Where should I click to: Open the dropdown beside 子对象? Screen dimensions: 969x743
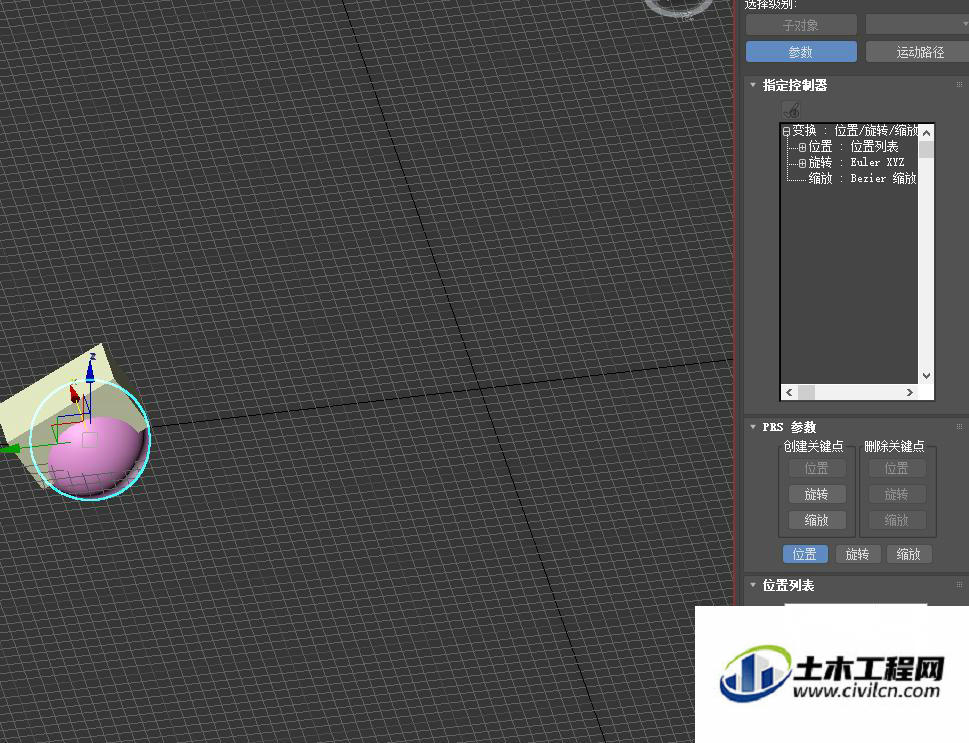[917, 25]
